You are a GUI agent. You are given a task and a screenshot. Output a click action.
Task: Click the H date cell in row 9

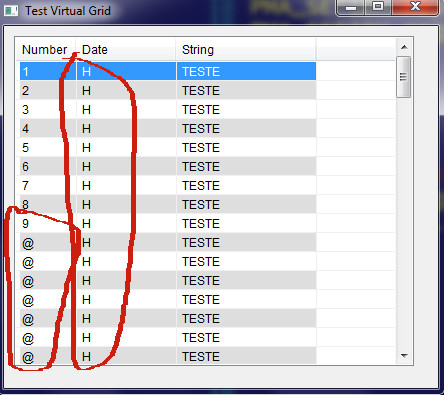pyautogui.click(x=126, y=223)
